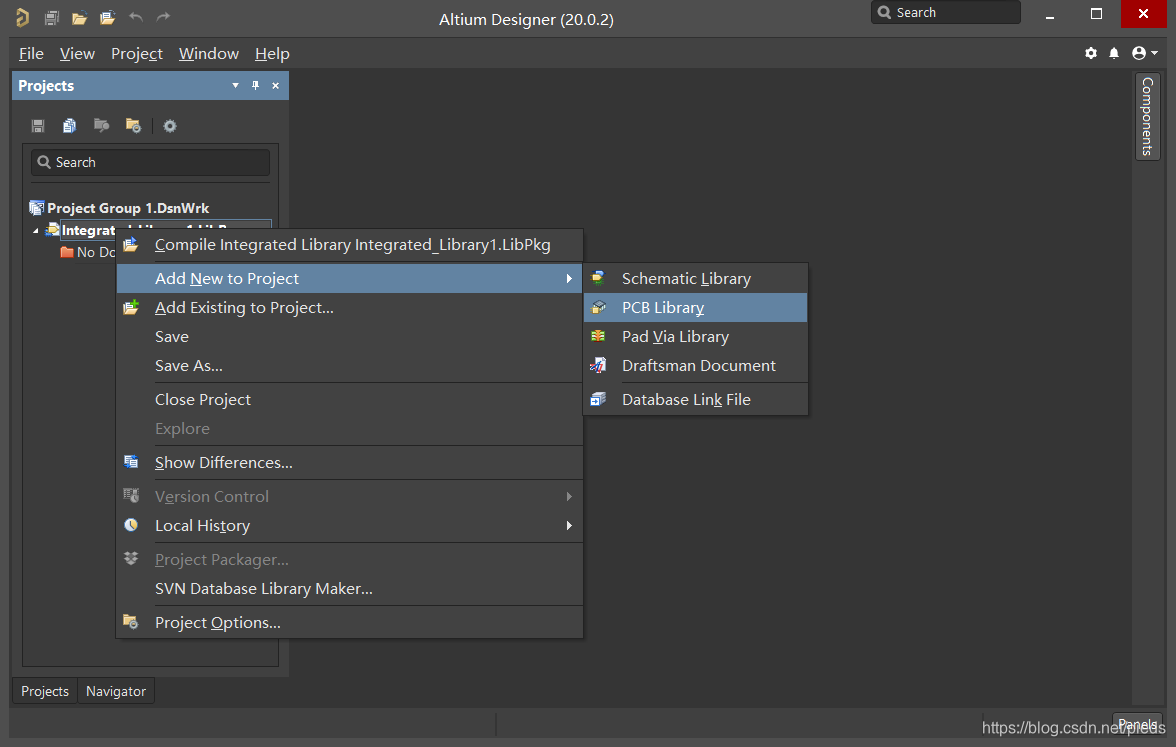Click the save icon in Projects panel toolbar
This screenshot has height=747, width=1176.
click(x=38, y=126)
